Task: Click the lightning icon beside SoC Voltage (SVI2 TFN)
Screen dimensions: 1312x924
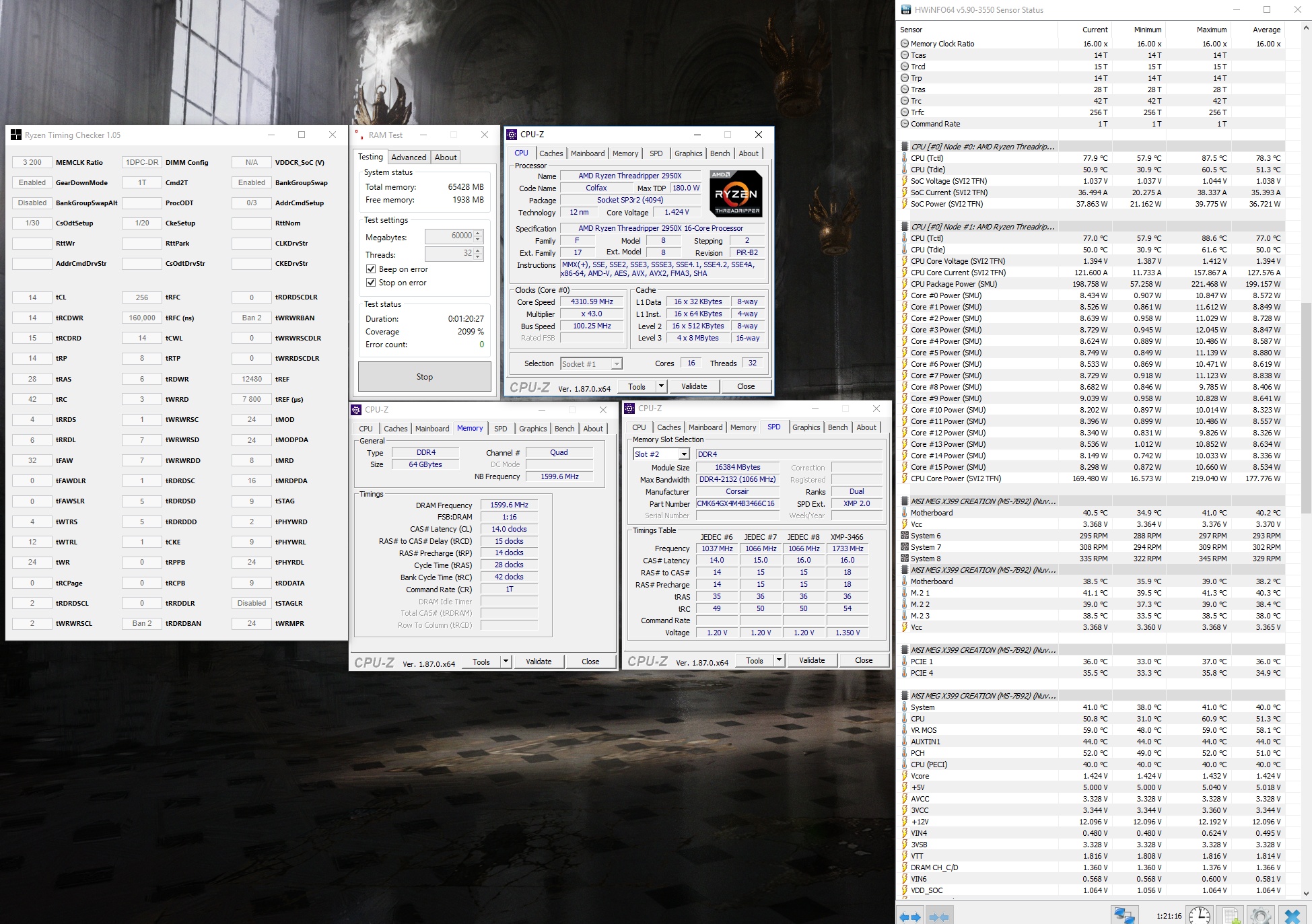Action: point(905,181)
